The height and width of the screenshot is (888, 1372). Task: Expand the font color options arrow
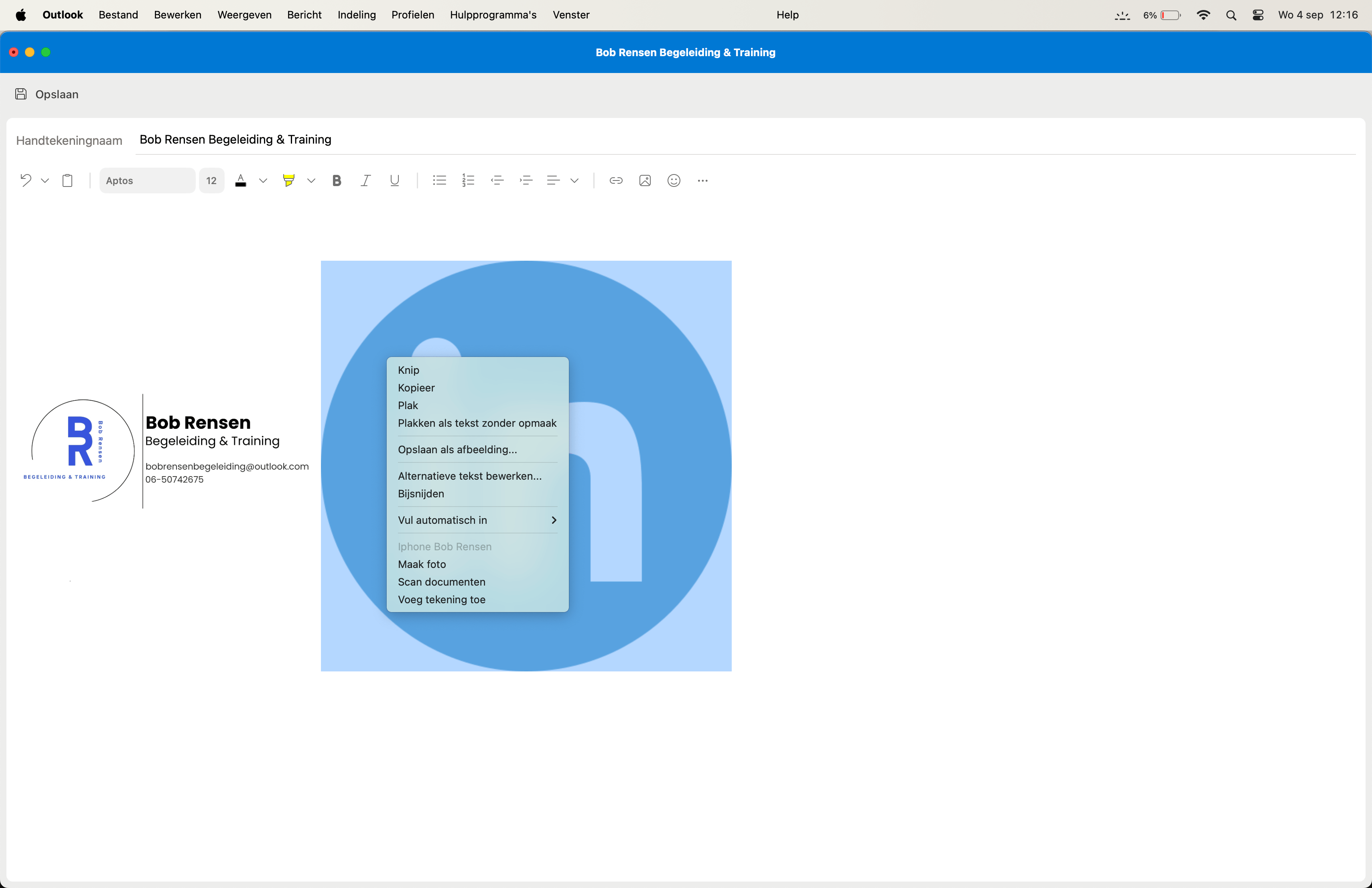pos(263,181)
